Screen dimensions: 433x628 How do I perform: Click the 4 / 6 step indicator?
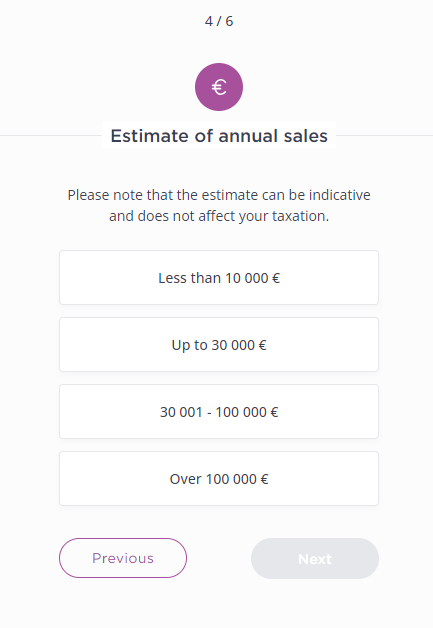(x=219, y=21)
